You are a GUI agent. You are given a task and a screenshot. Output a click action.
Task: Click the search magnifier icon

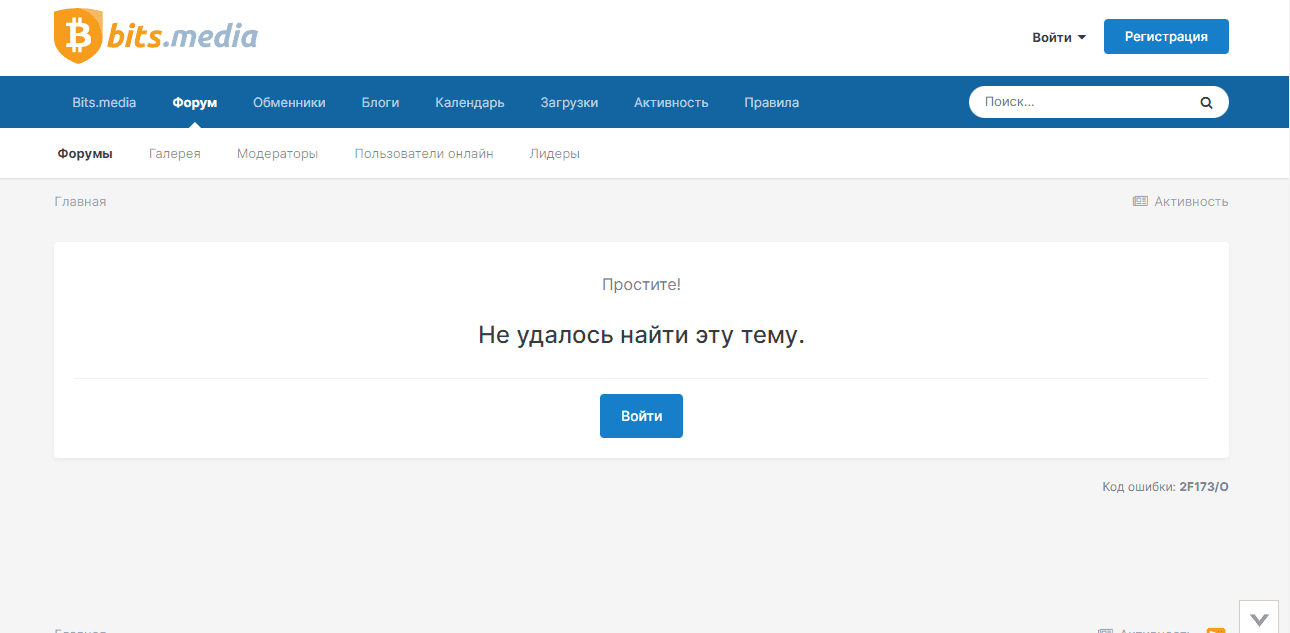tap(1206, 102)
